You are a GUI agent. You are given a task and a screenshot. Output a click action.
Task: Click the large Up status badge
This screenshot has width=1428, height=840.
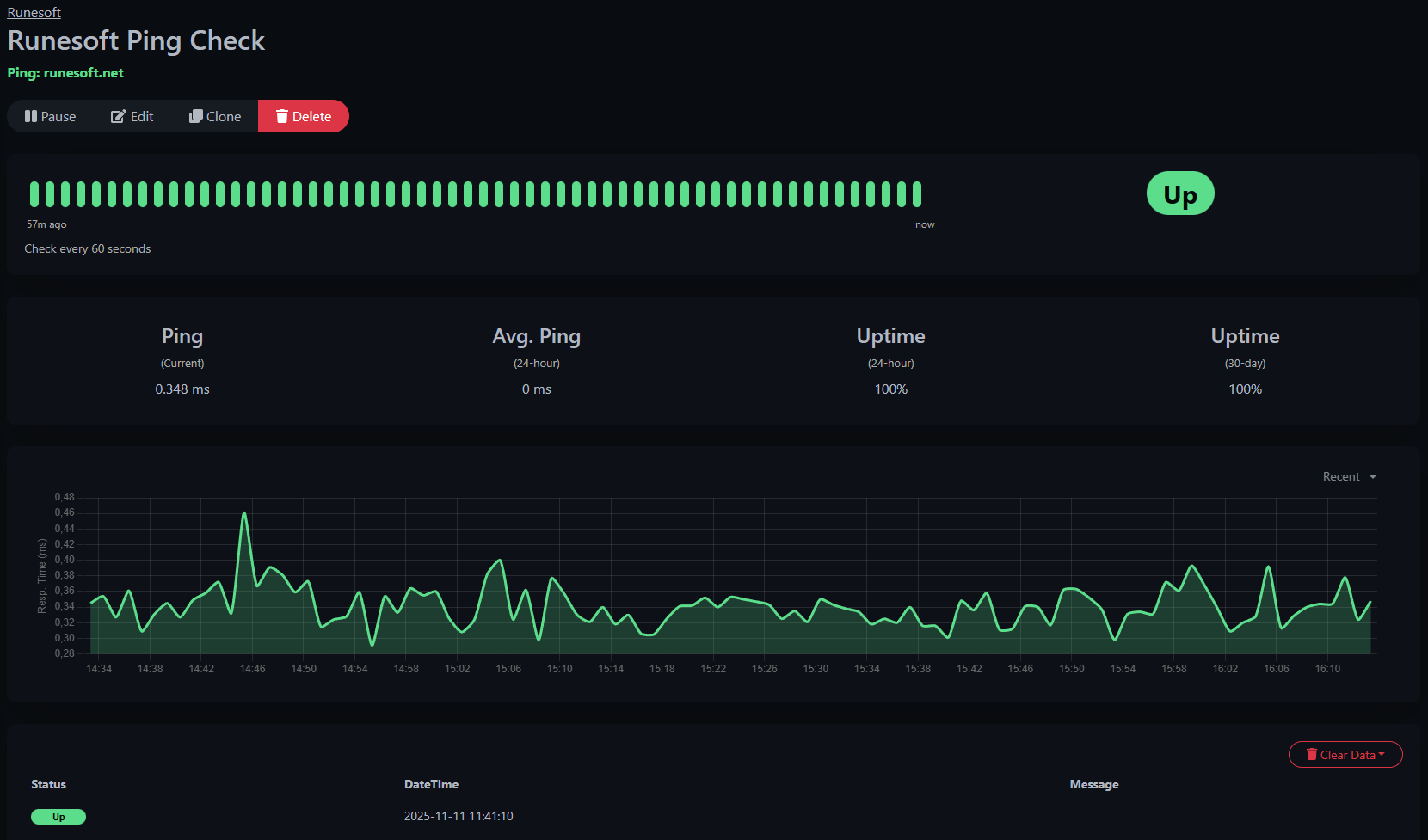pyautogui.click(x=1180, y=193)
